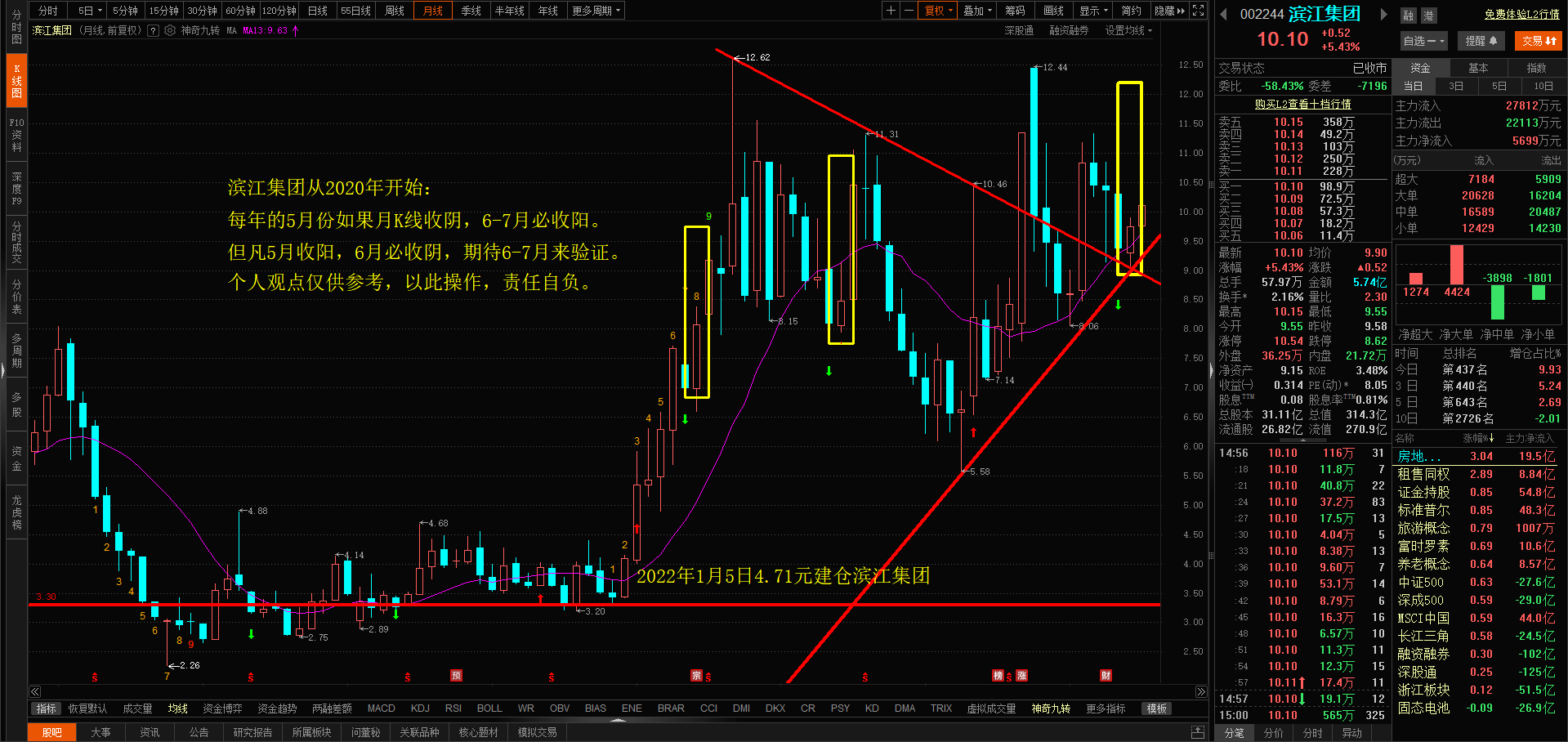Click the 财 marker on the timeline
This screenshot has height=742, width=1568.
tap(1106, 675)
